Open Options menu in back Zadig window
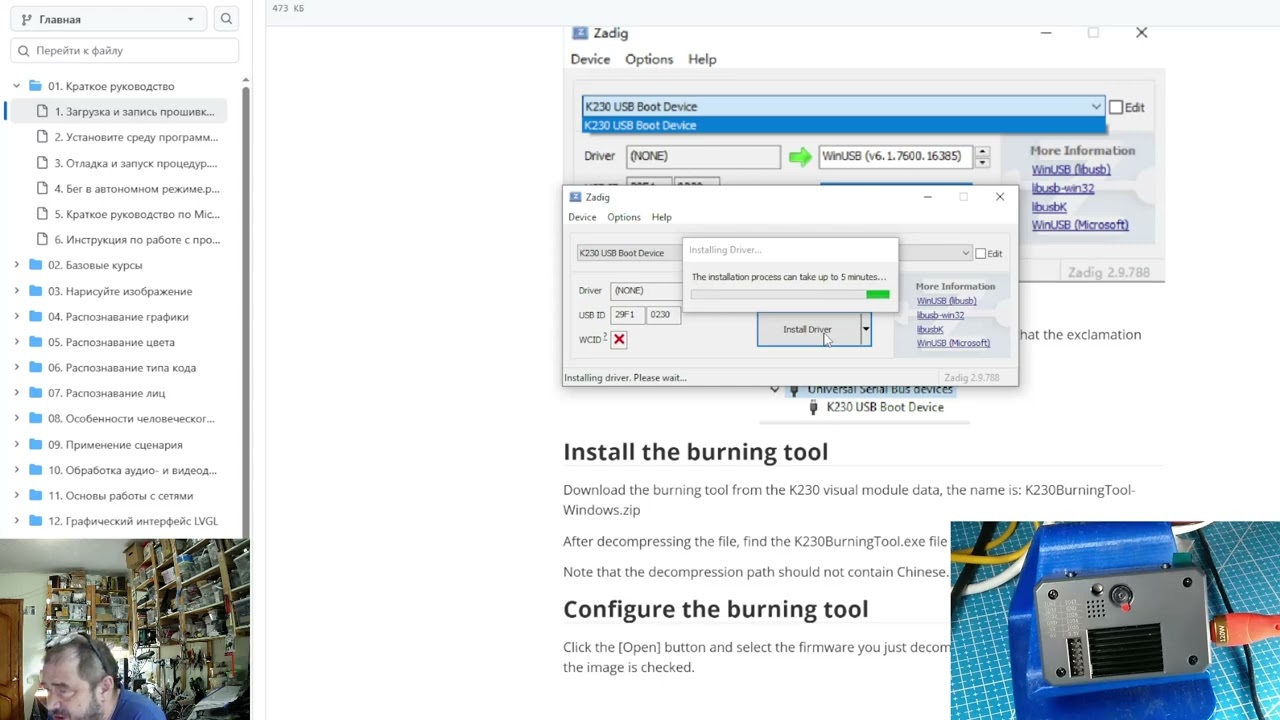1280x720 pixels. tap(649, 59)
